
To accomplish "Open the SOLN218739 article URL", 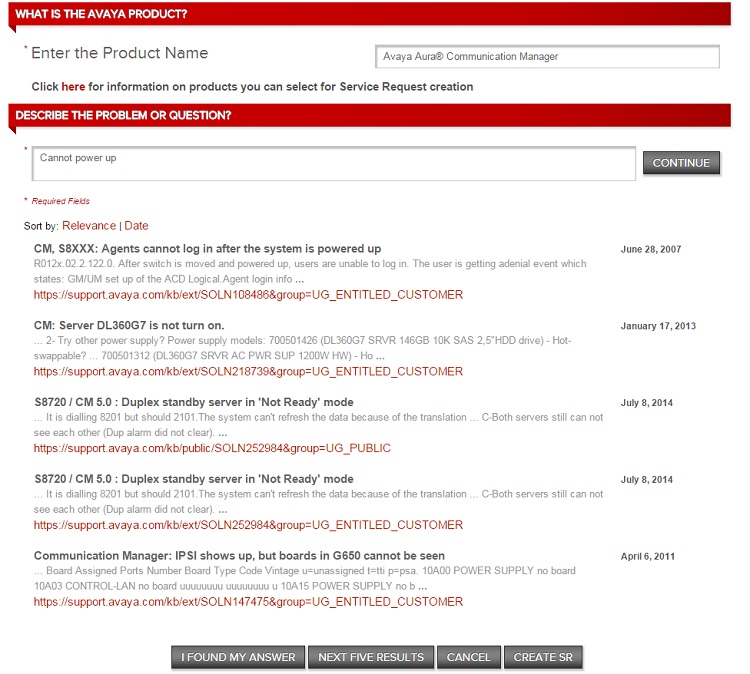I will (248, 371).
